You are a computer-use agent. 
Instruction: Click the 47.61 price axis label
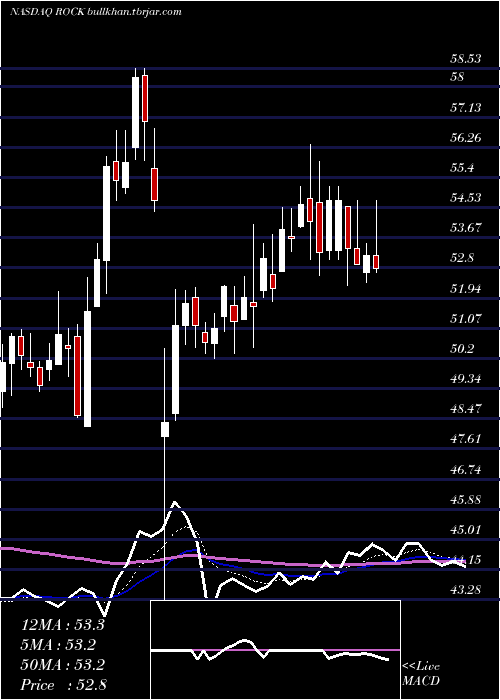[x=466, y=439]
